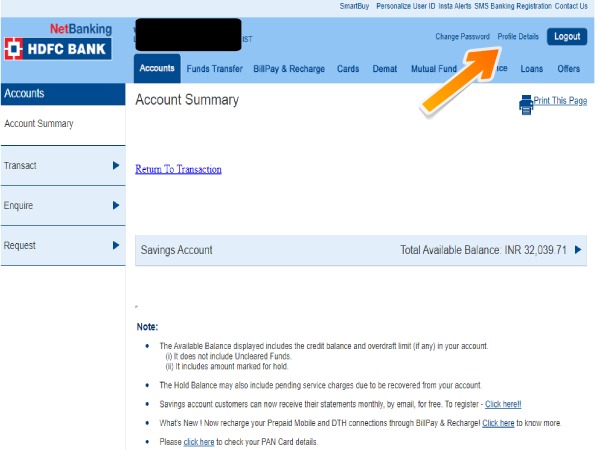Open the Funds Transfer tab
This screenshot has width=600, height=450.
click(214, 69)
